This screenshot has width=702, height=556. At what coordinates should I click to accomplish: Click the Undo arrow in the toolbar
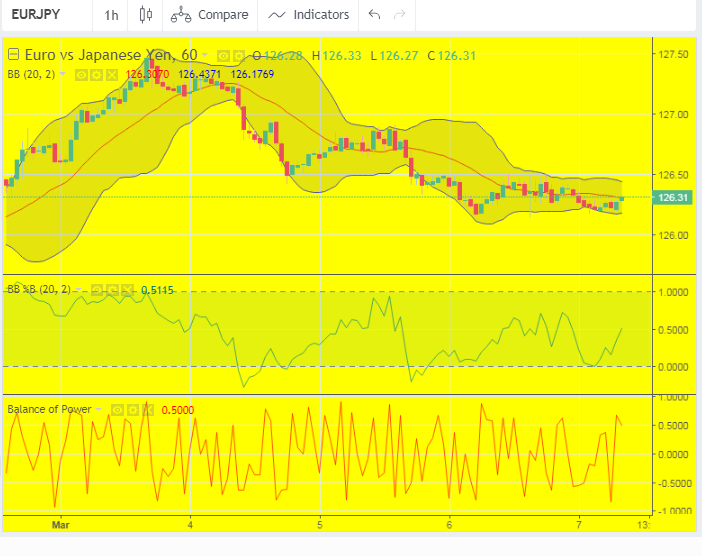pos(375,15)
